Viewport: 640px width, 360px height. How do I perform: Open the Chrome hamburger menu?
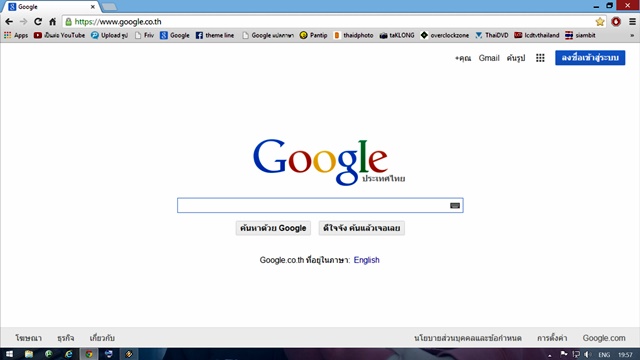tap(632, 22)
